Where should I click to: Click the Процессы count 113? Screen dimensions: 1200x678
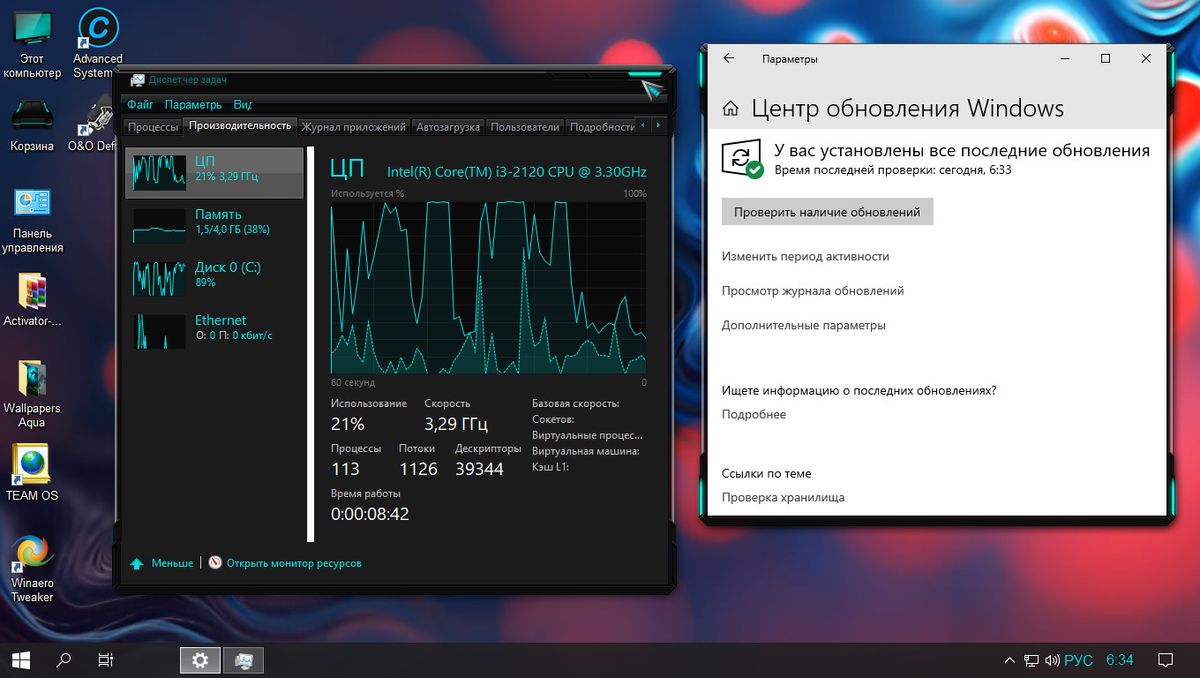click(345, 468)
